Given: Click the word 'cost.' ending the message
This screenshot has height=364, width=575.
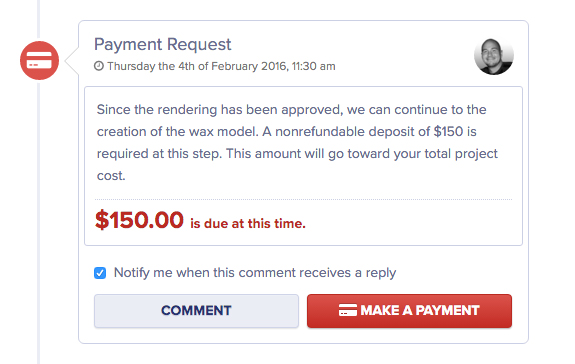Looking at the screenshot, I should point(111,176).
